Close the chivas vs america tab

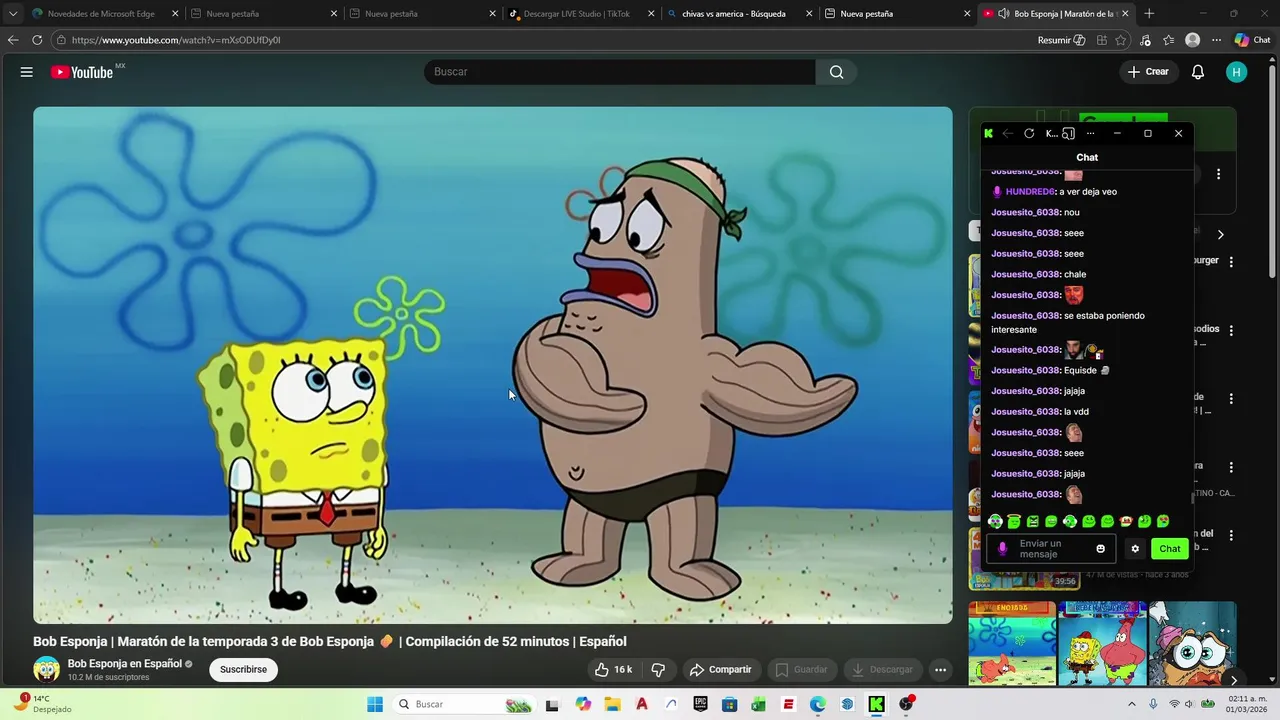click(809, 14)
